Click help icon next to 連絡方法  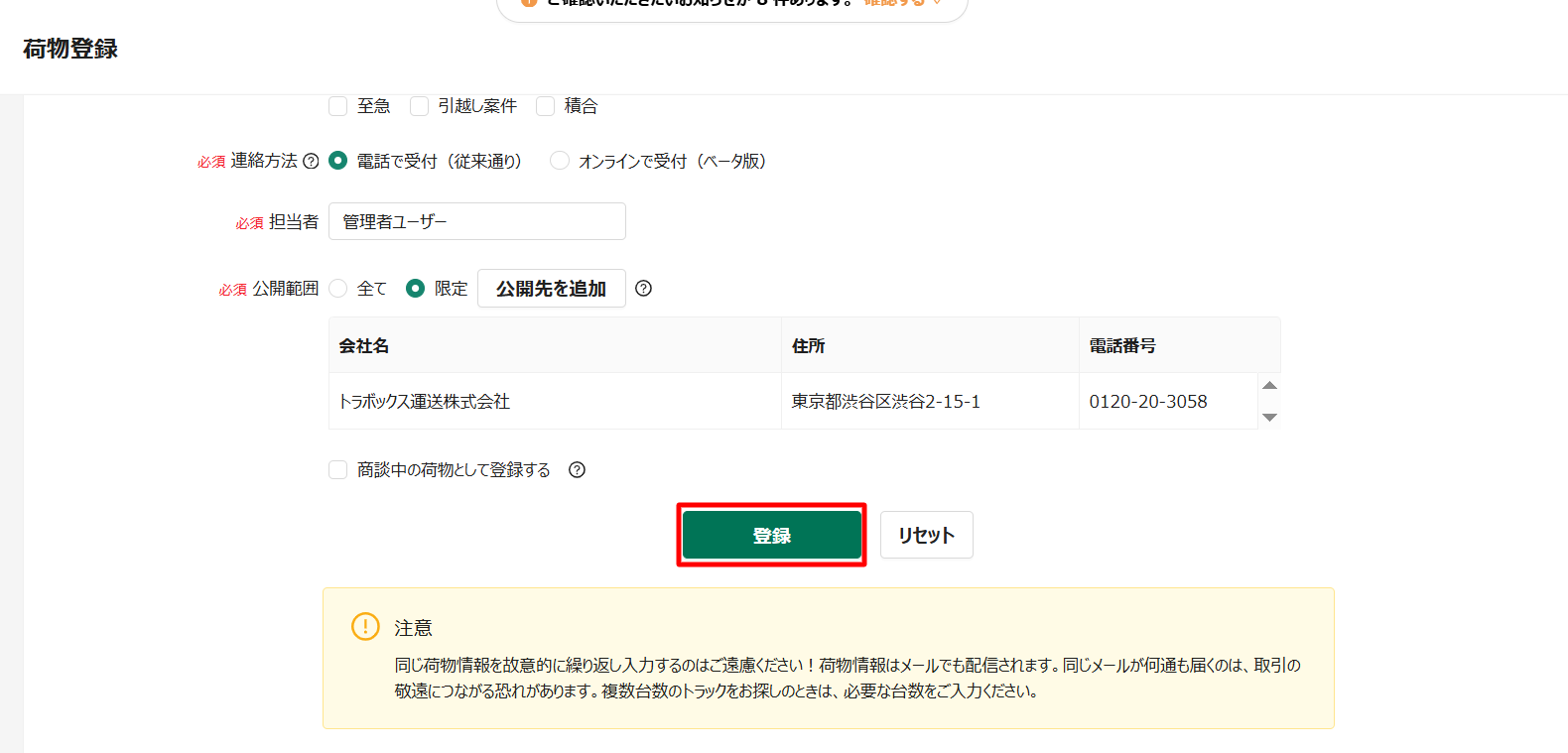(311, 161)
